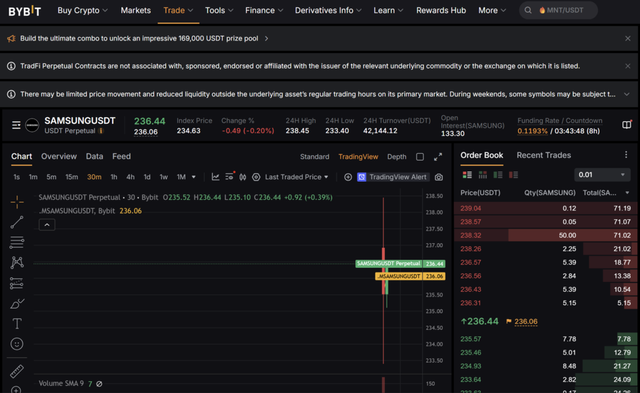
Task: Open the trading pairs list hamburger icon
Action: 16,125
